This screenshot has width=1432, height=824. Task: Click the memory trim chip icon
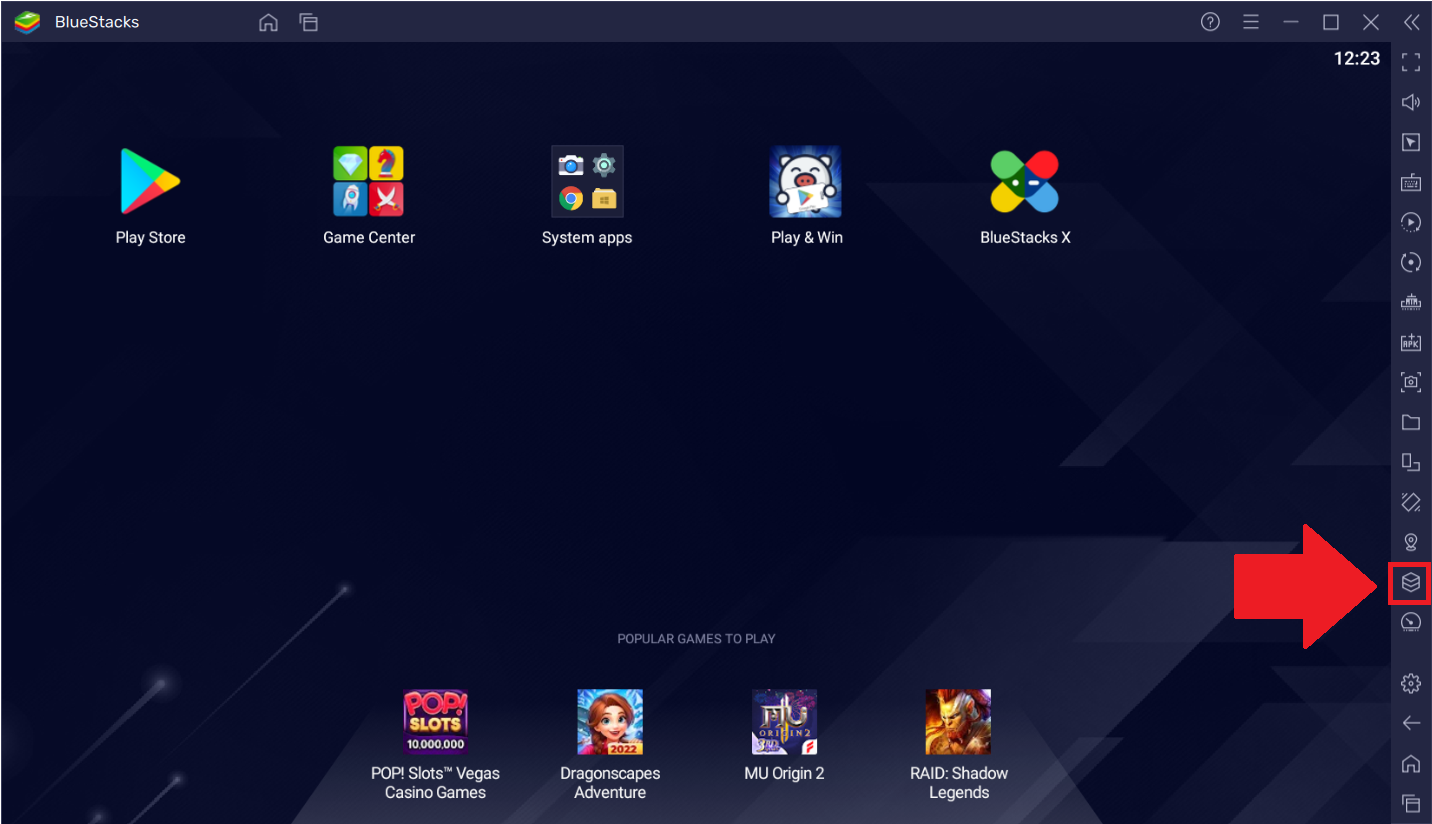1411,302
